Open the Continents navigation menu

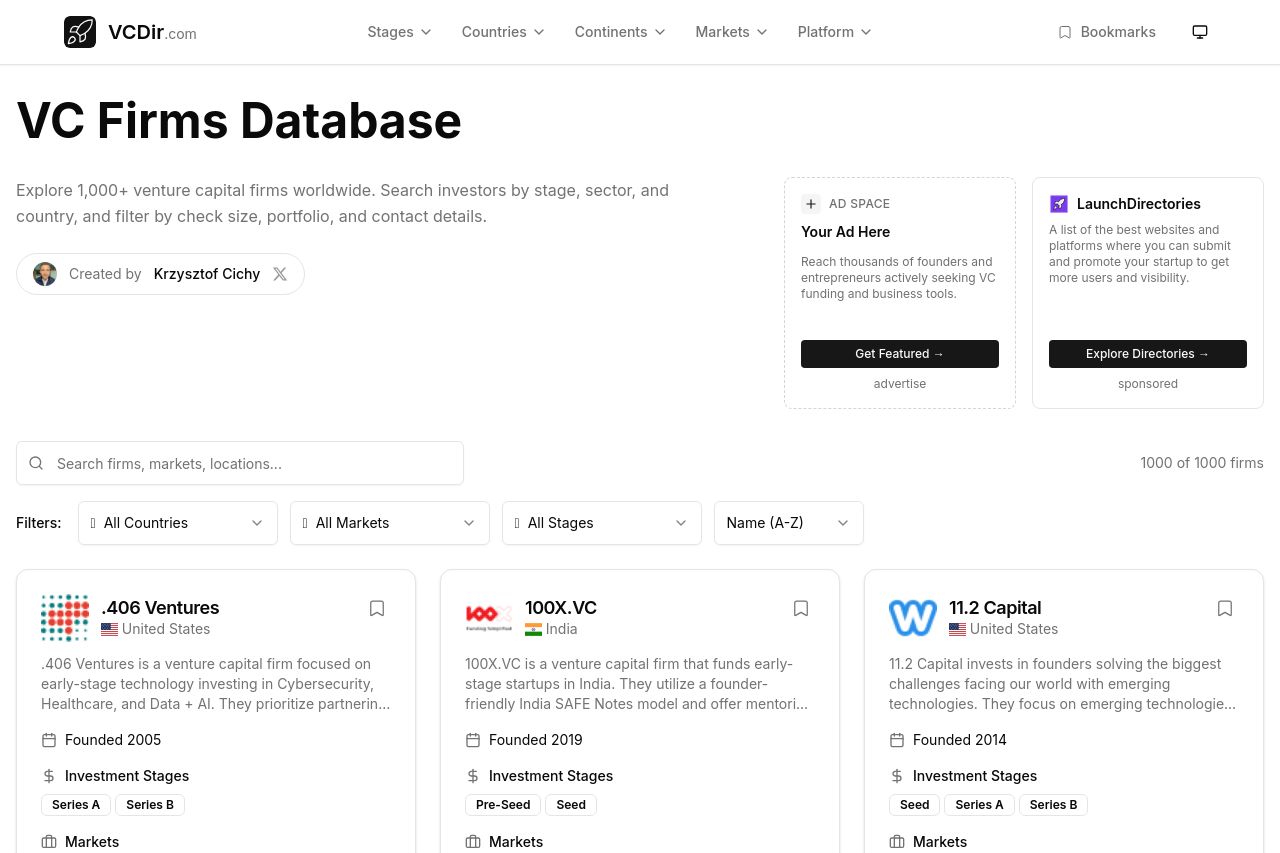click(619, 32)
